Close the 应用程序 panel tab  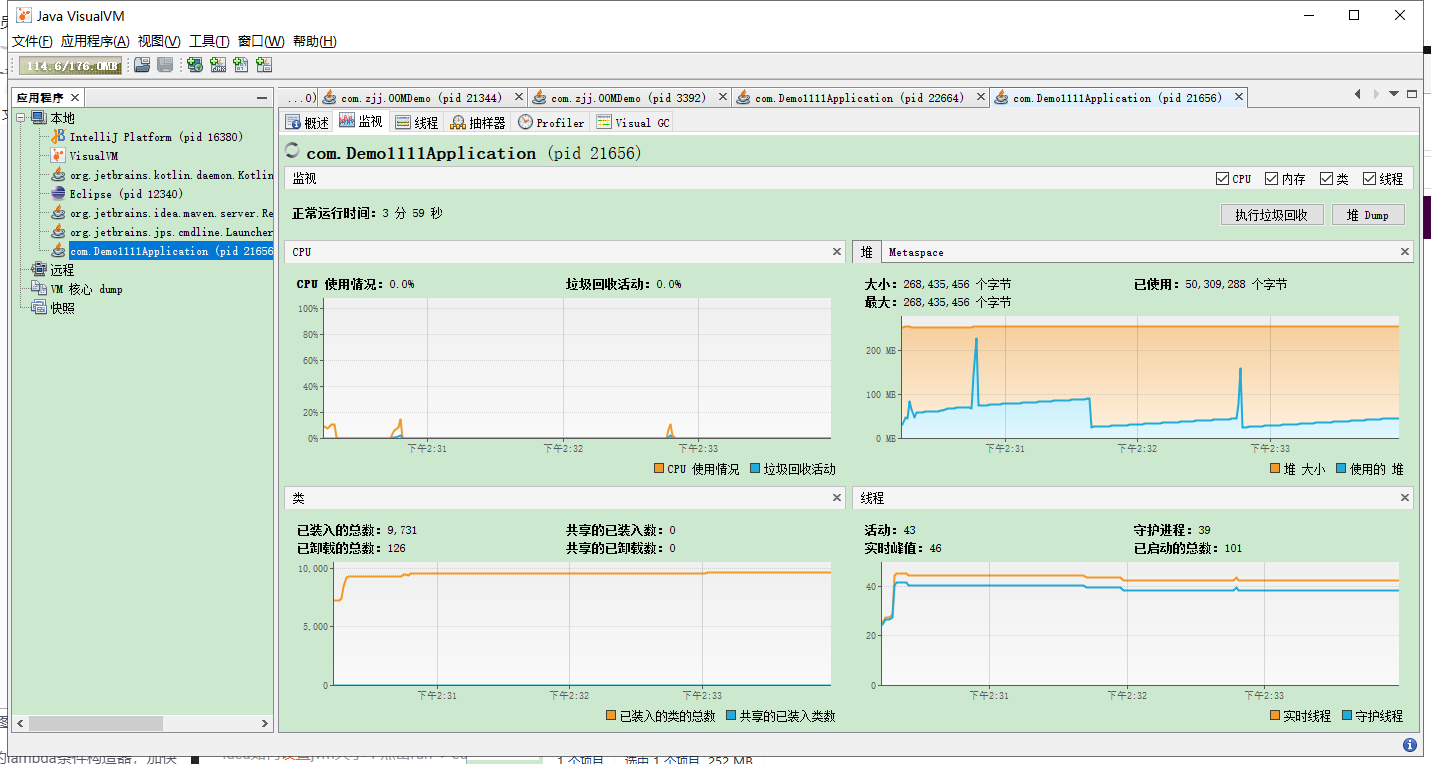click(75, 97)
